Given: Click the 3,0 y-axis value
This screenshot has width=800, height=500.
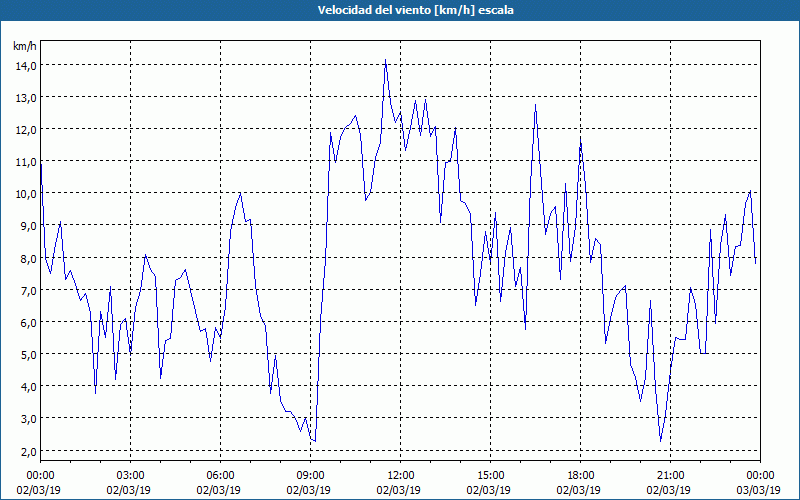Looking at the screenshot, I should [x=29, y=419].
